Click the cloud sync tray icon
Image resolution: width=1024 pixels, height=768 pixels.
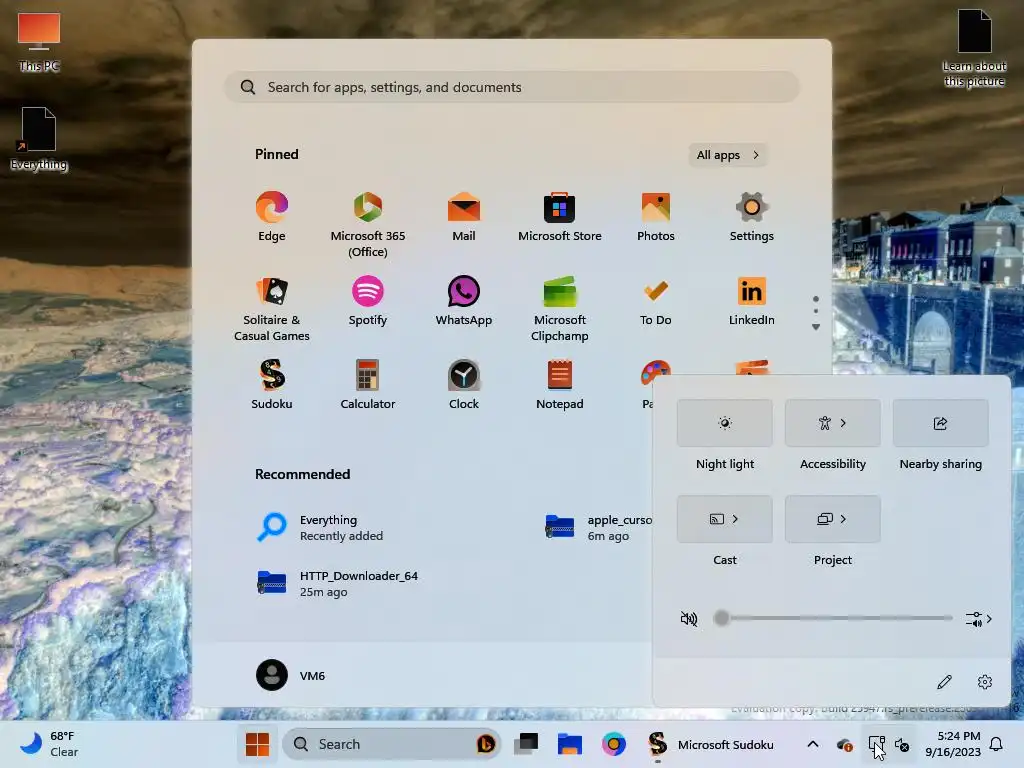[844, 744]
